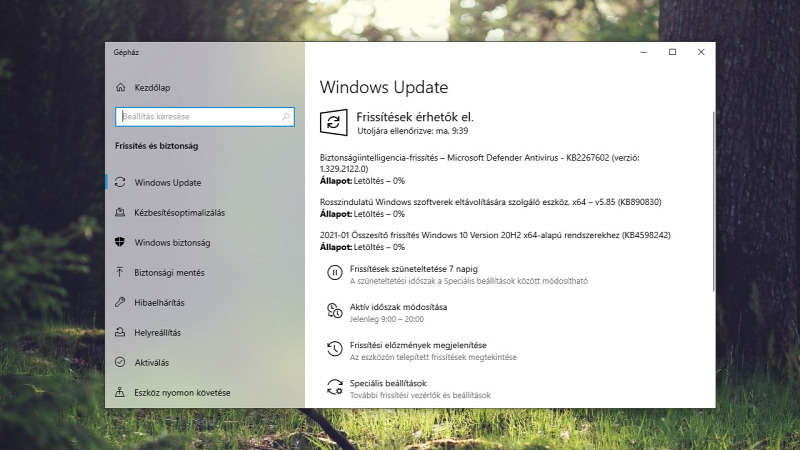
Task: Minimize the Gépház window
Action: click(644, 52)
